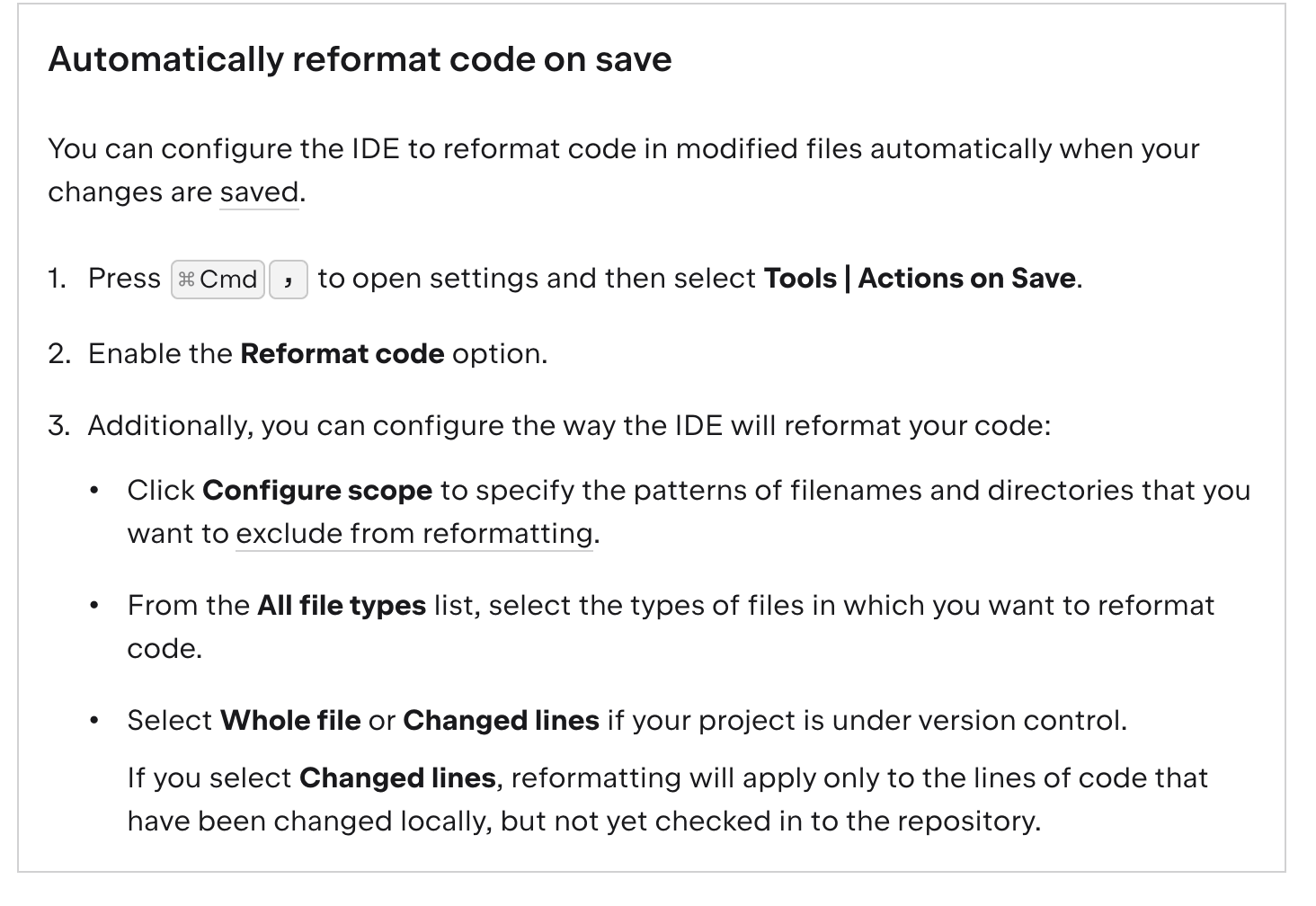Click the bullet before "From the All file types"

pyautogui.click(x=94, y=607)
